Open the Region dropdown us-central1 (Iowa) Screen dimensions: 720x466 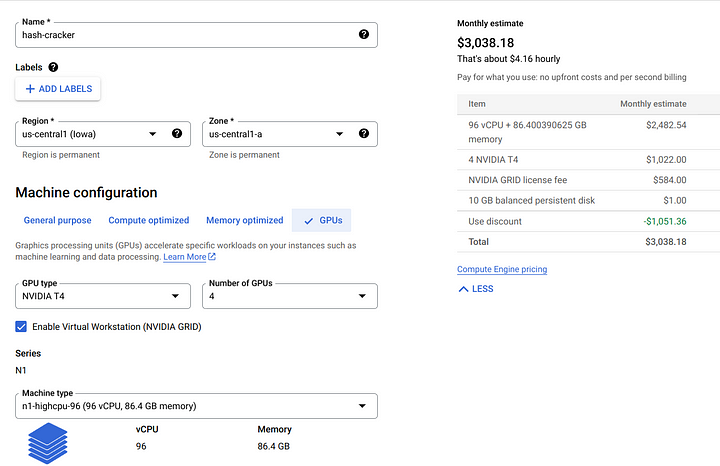pos(103,134)
